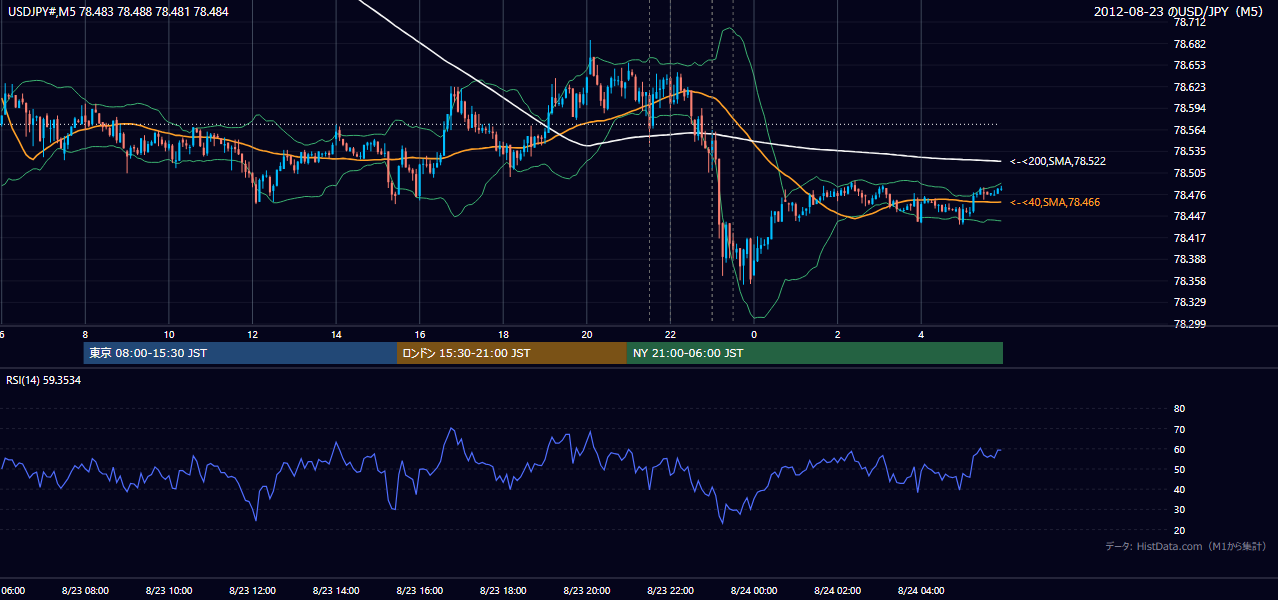Click hour tick 14 under price chart
The height and width of the screenshot is (600, 1278).
(x=336, y=335)
